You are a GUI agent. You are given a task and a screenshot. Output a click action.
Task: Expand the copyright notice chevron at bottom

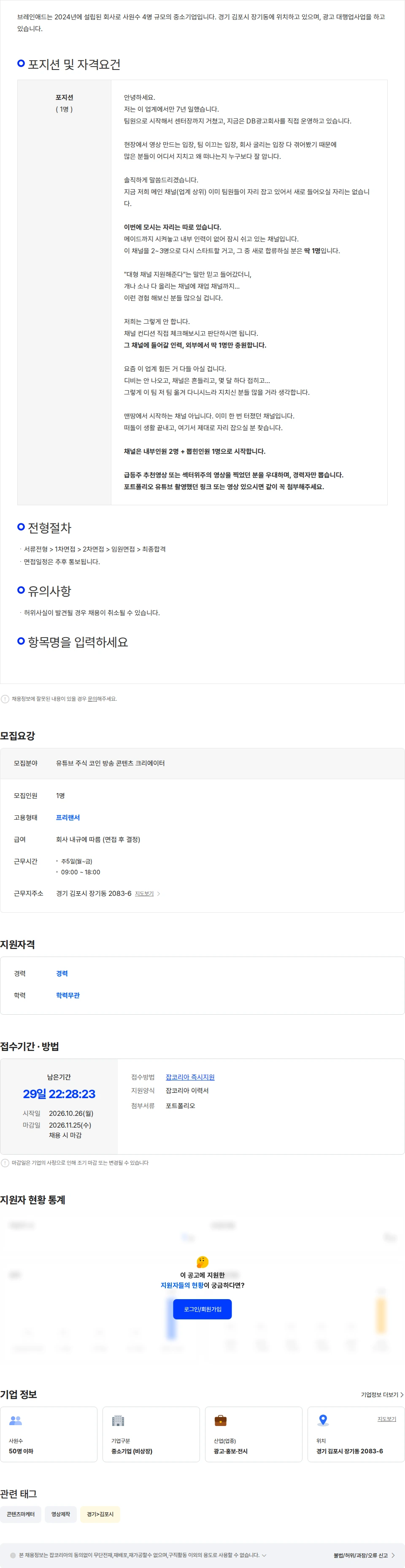tap(265, 1555)
